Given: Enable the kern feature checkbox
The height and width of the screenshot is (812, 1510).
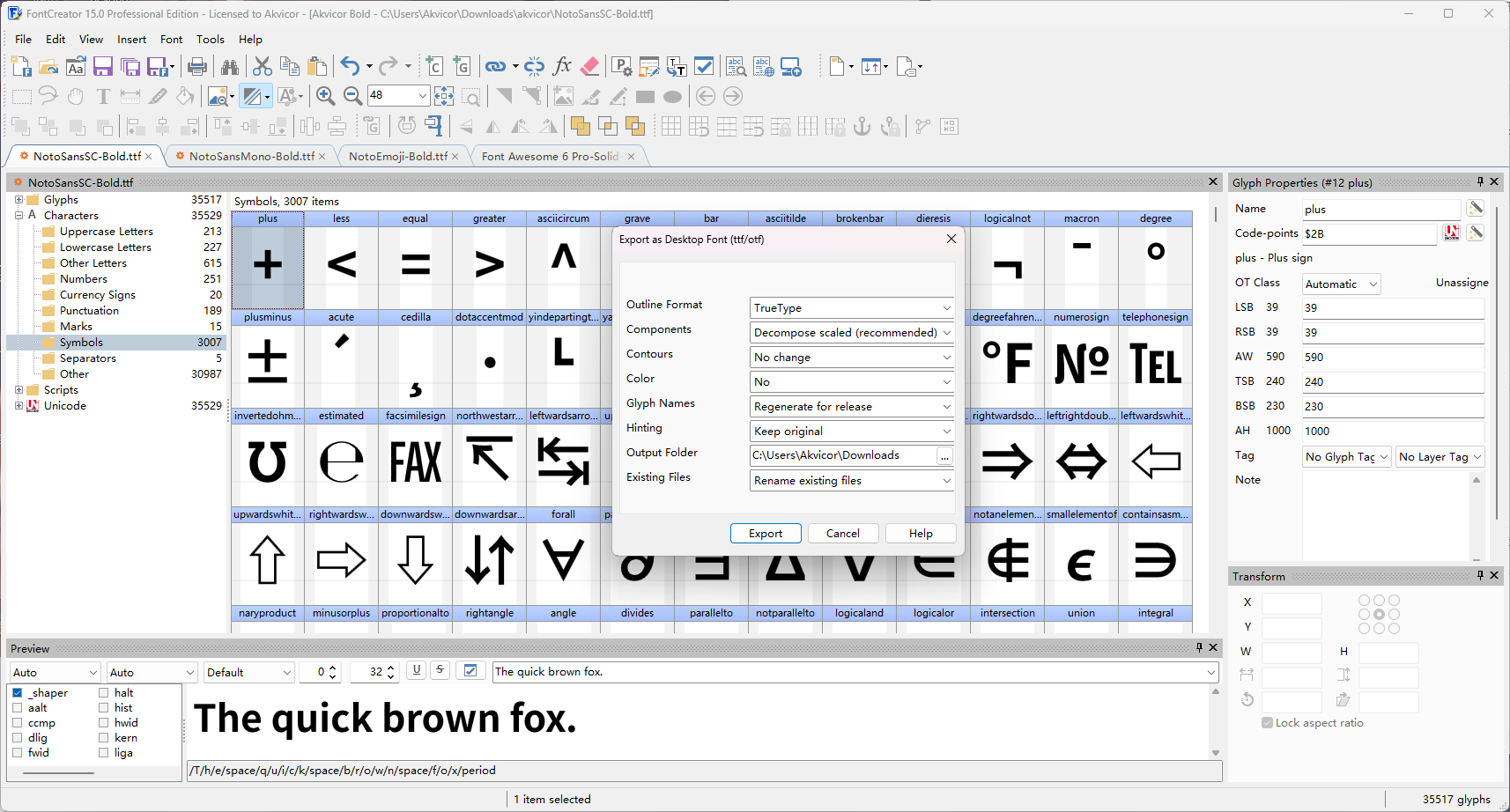Looking at the screenshot, I should pyautogui.click(x=103, y=738).
